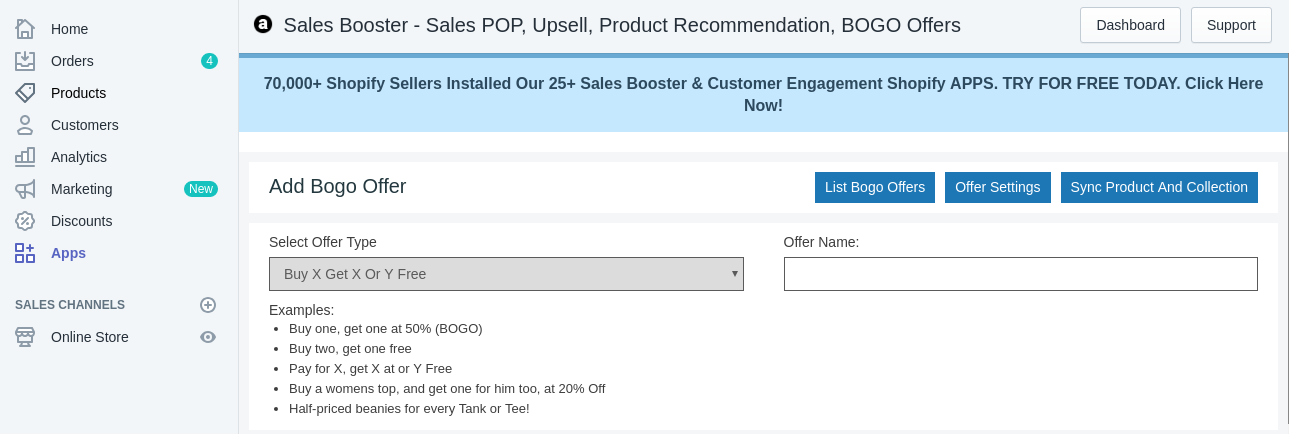Click List Bogo Offers button

875,187
